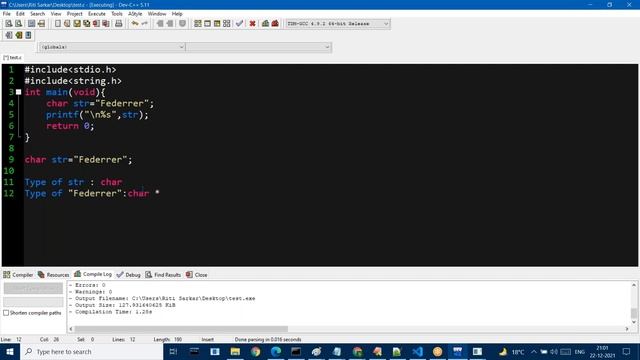The image size is (640, 360).
Task: Click the Close file toolbar icon
Action: tap(96, 24)
